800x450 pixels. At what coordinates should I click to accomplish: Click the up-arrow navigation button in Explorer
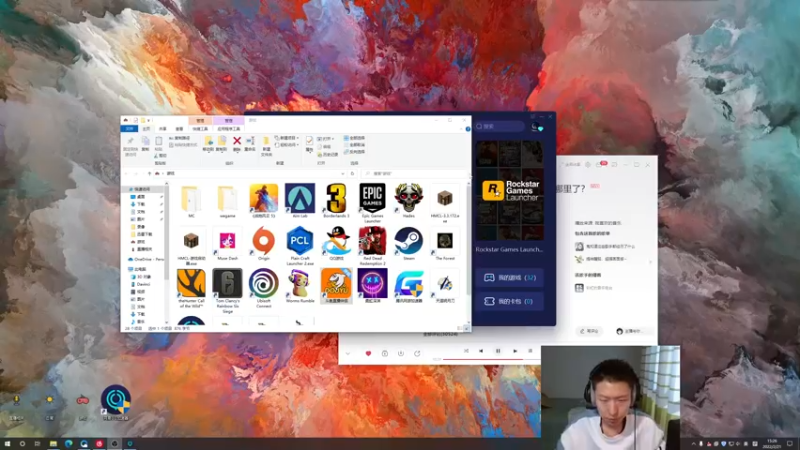[x=149, y=173]
